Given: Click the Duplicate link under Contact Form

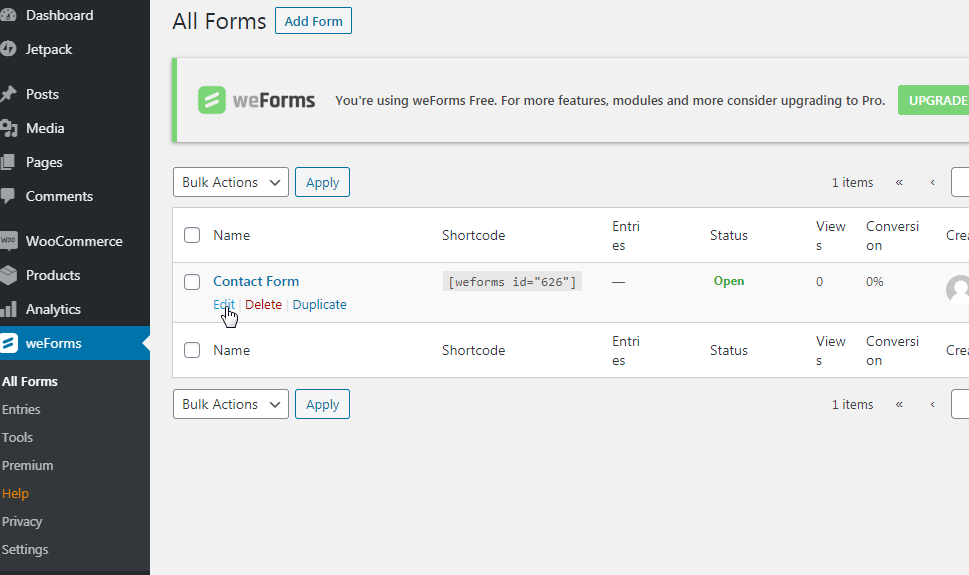Looking at the screenshot, I should click(x=320, y=304).
